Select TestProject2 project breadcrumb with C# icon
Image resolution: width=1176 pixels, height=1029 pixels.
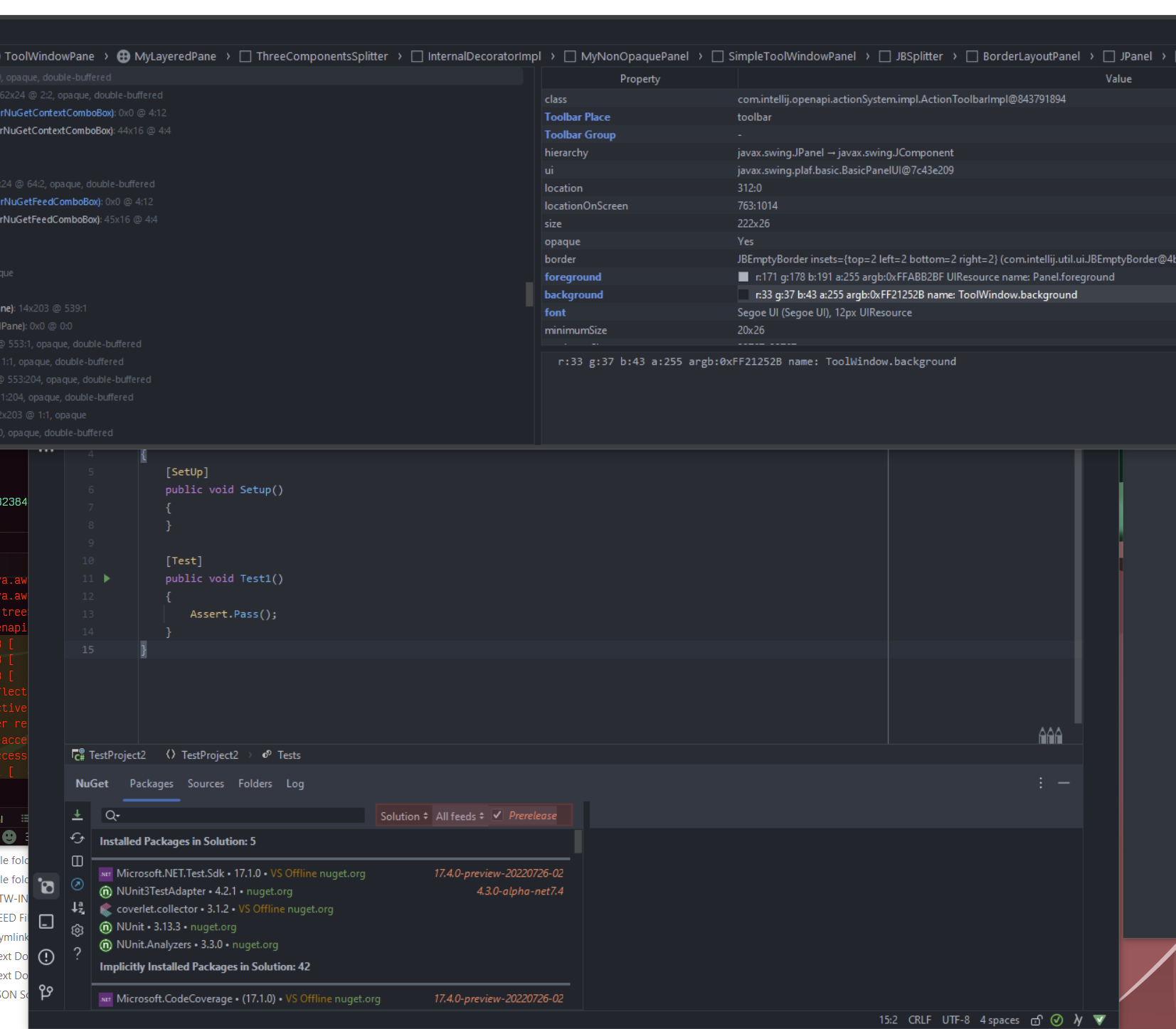[x=109, y=755]
